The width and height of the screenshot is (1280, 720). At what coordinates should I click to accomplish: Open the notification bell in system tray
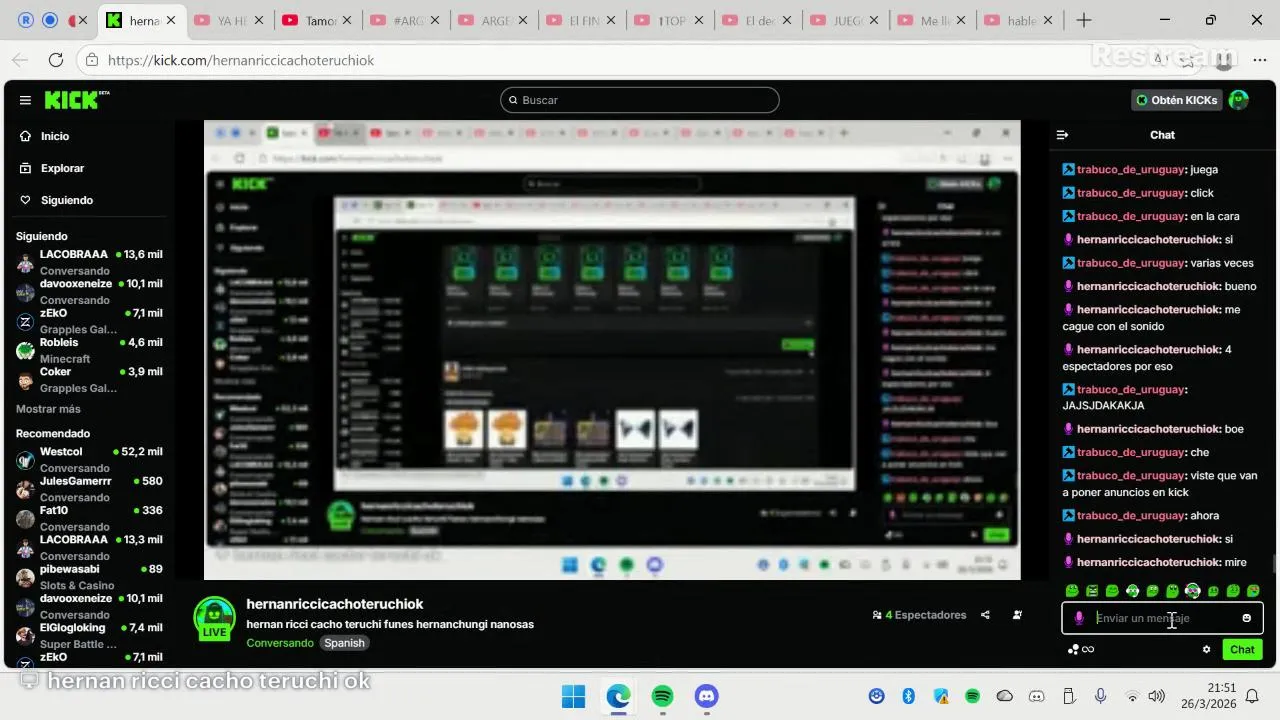1251,696
